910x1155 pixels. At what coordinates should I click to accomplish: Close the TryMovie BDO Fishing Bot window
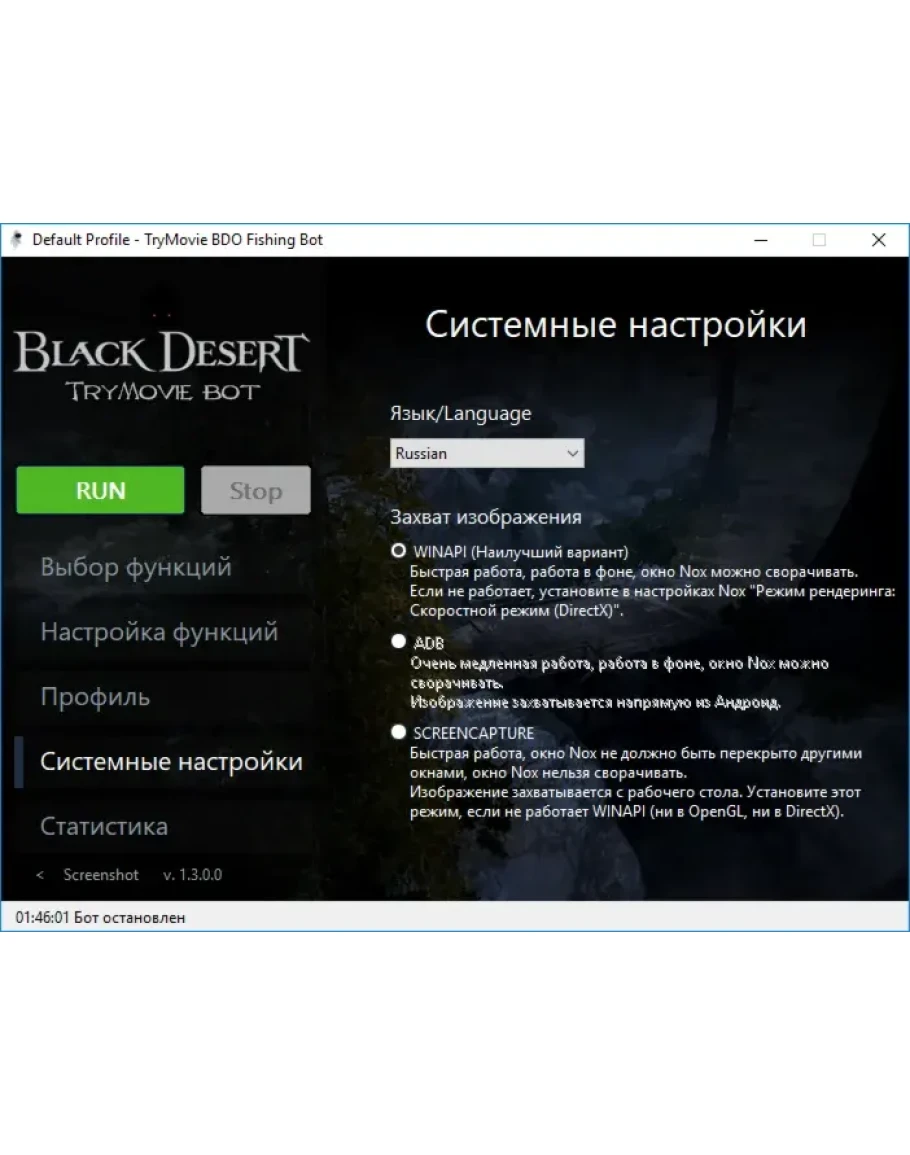[x=878, y=240]
